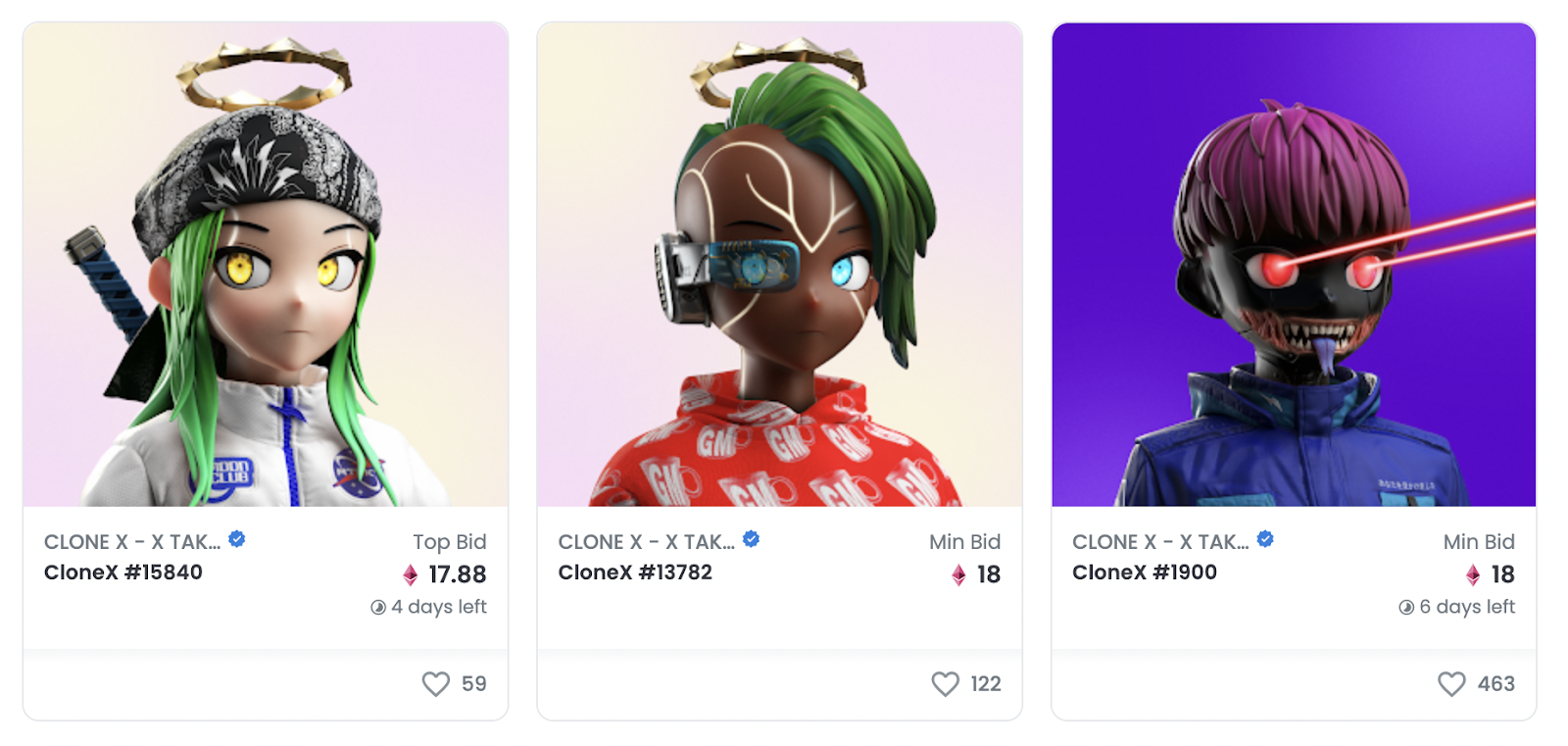Click timer icon next to 6 days left

(x=1406, y=608)
